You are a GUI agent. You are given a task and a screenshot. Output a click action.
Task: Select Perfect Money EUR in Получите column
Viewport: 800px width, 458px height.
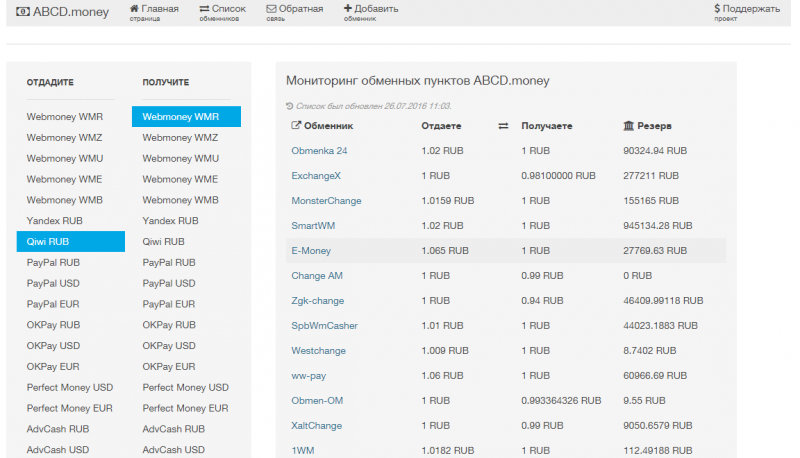186,408
